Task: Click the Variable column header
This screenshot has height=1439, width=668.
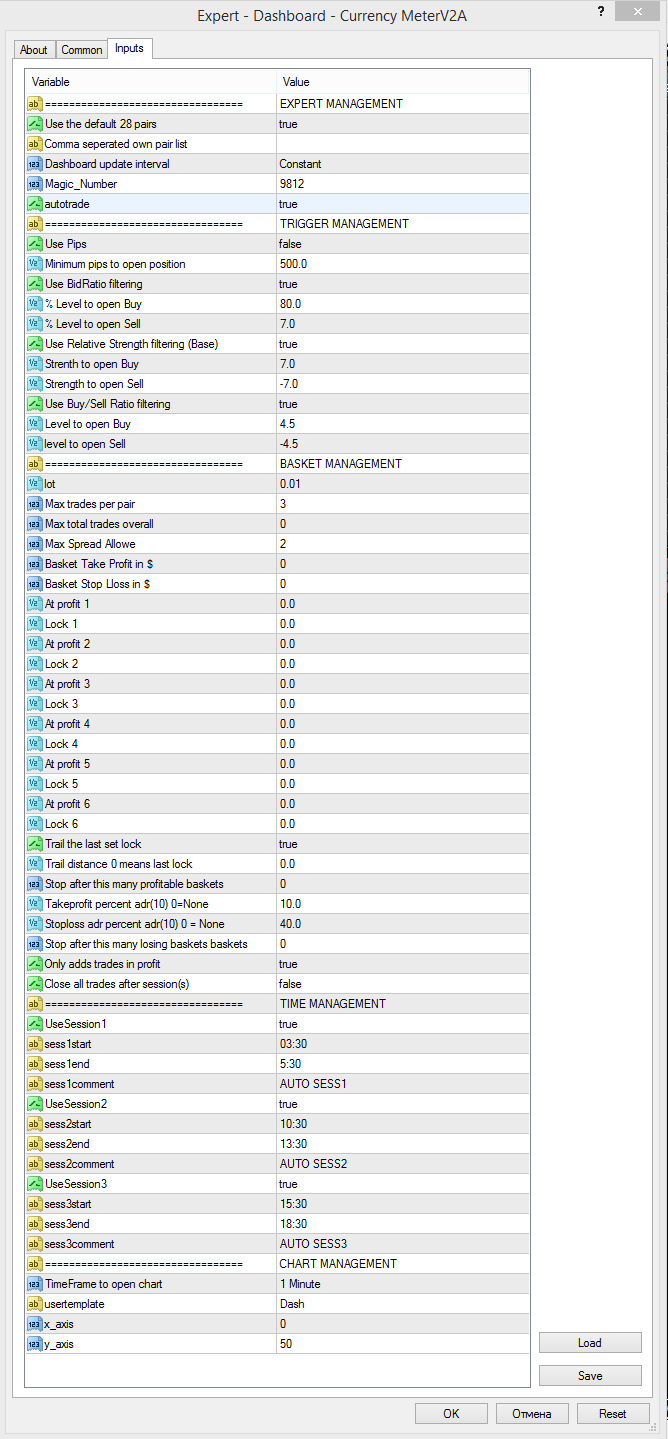Action: 151,82
